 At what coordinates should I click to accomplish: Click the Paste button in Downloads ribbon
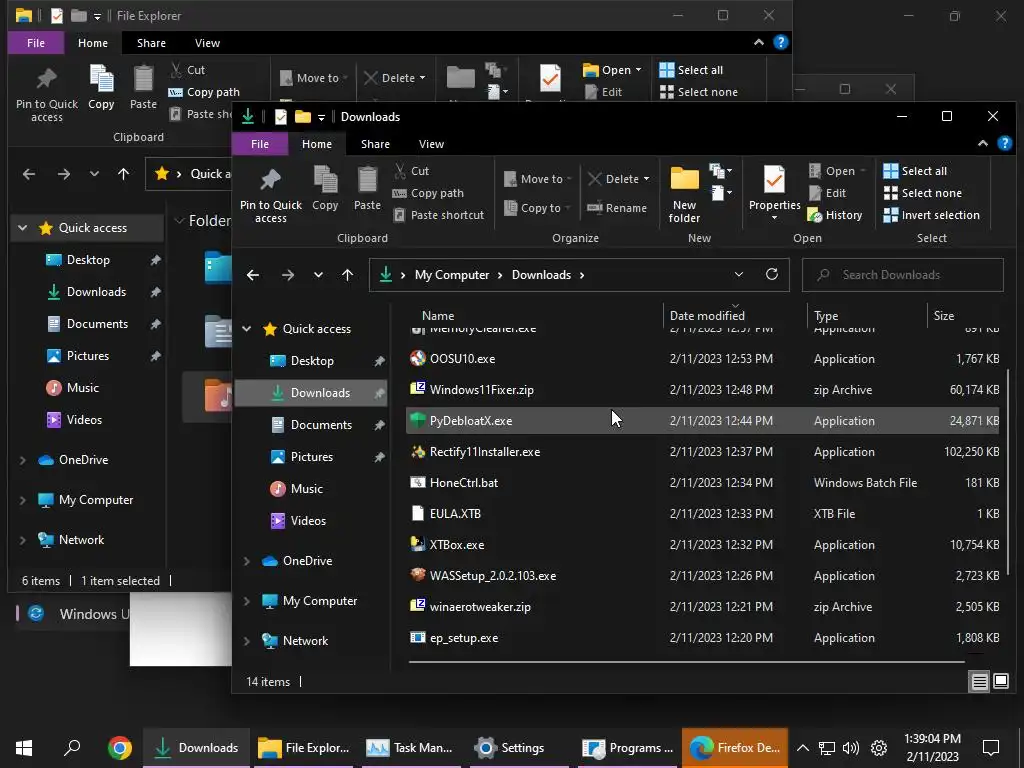click(x=367, y=188)
